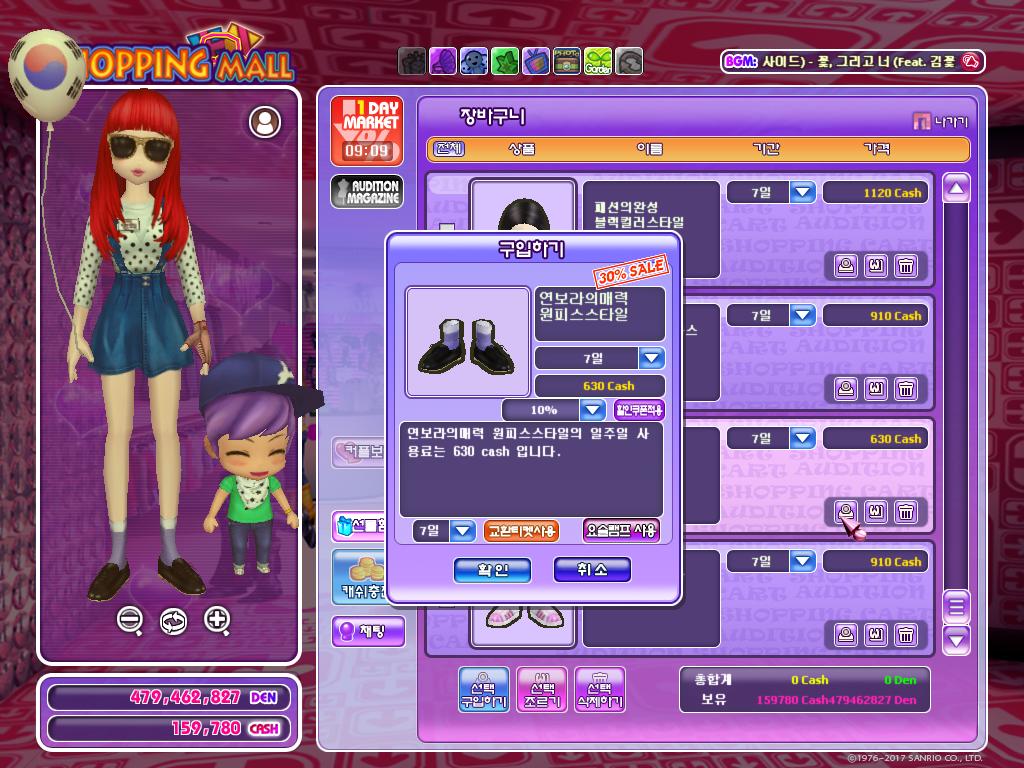This screenshot has width=1024, height=768.
Task: Click the 기간 column header
Action: tap(766, 149)
